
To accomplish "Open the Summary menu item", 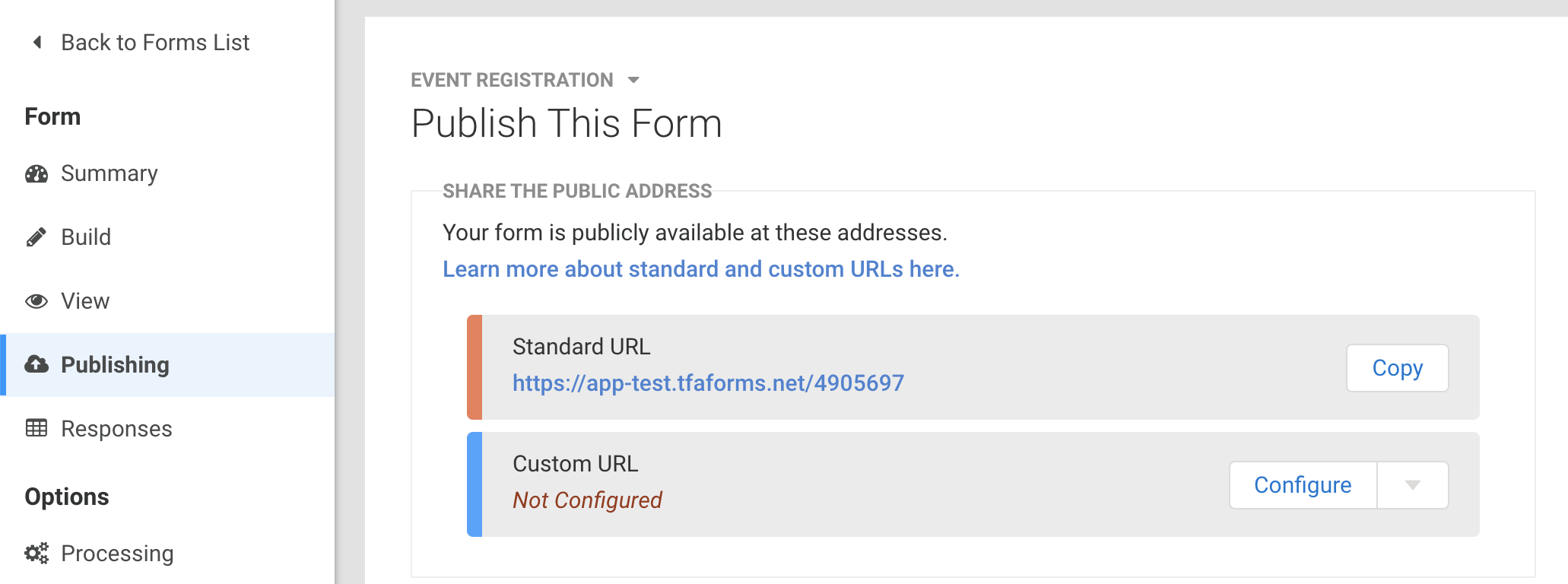I will [x=110, y=173].
